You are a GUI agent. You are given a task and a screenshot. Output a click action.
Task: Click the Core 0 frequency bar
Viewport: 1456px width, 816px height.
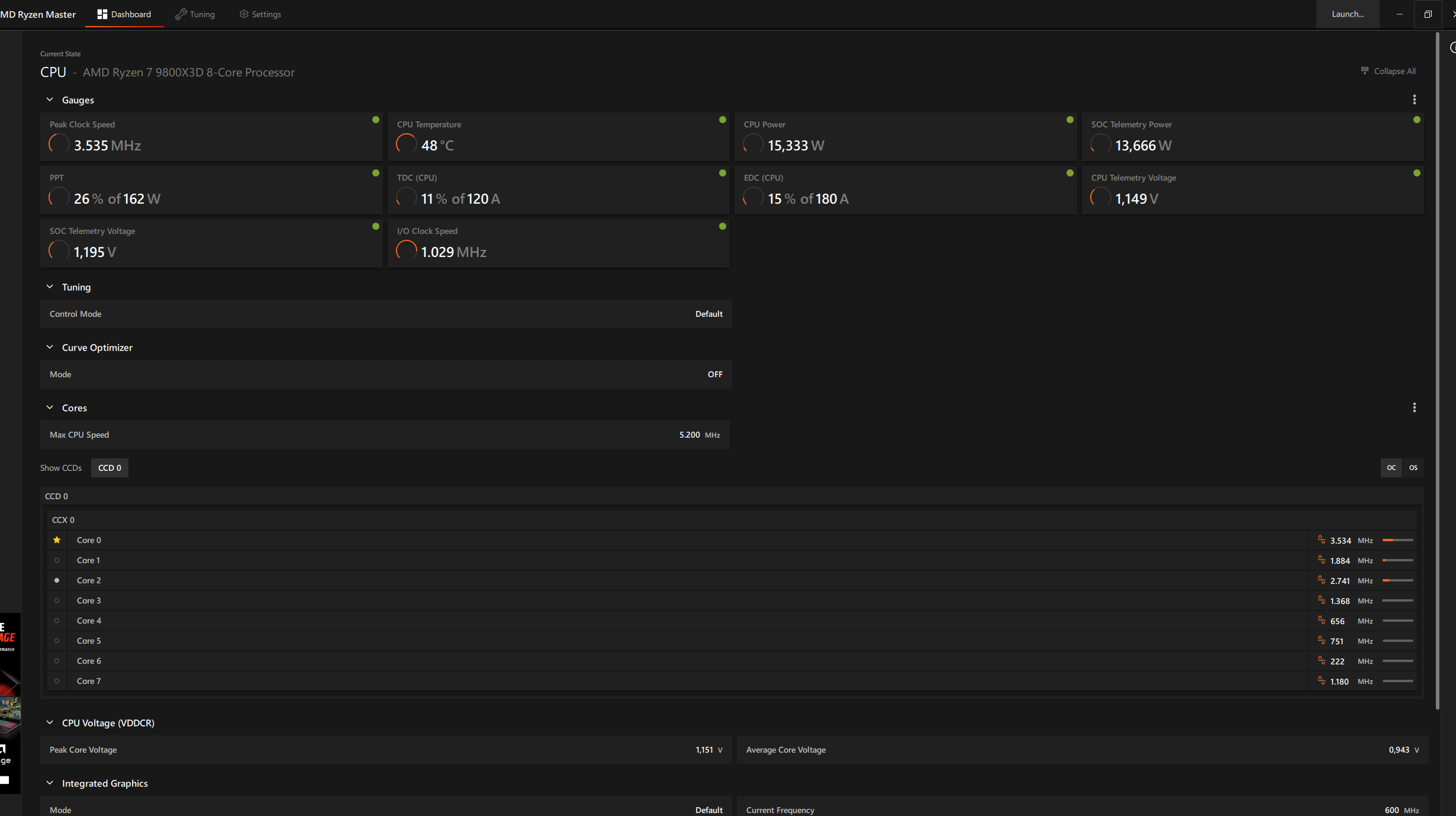[x=1397, y=540]
